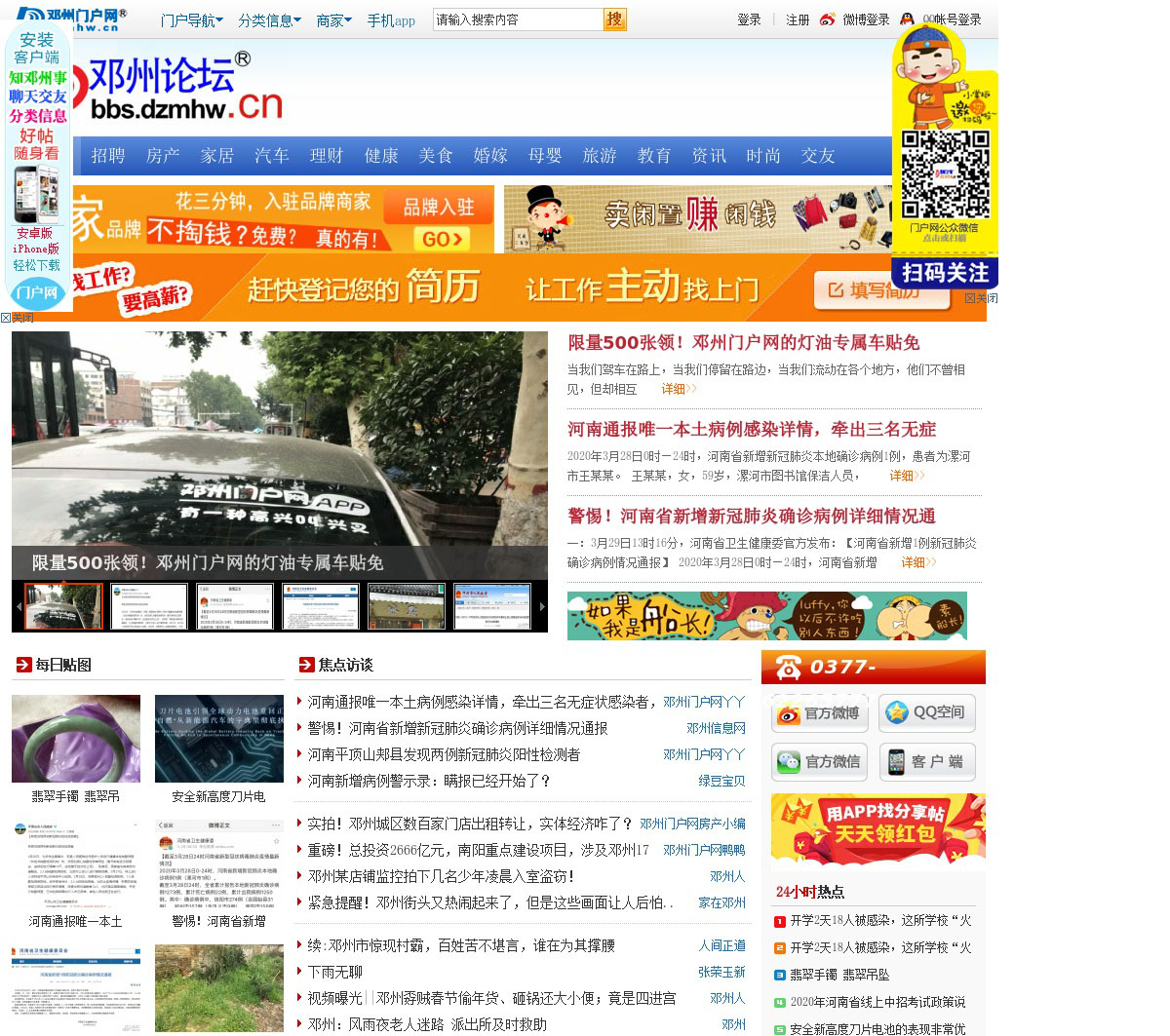This screenshot has height=1036, width=1170.
Task: Click the 填写简历 banner button
Action: [x=881, y=290]
